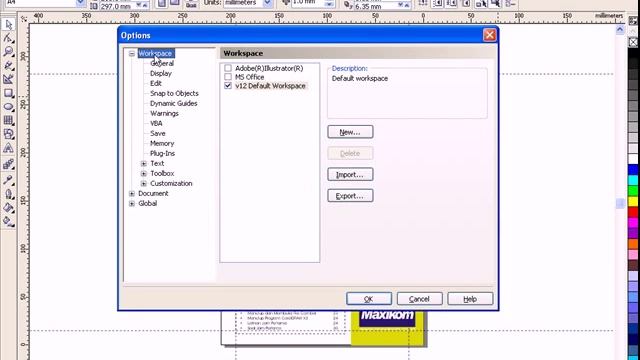Pick the magenta swatch in color palette

pyautogui.click(x=633, y=222)
